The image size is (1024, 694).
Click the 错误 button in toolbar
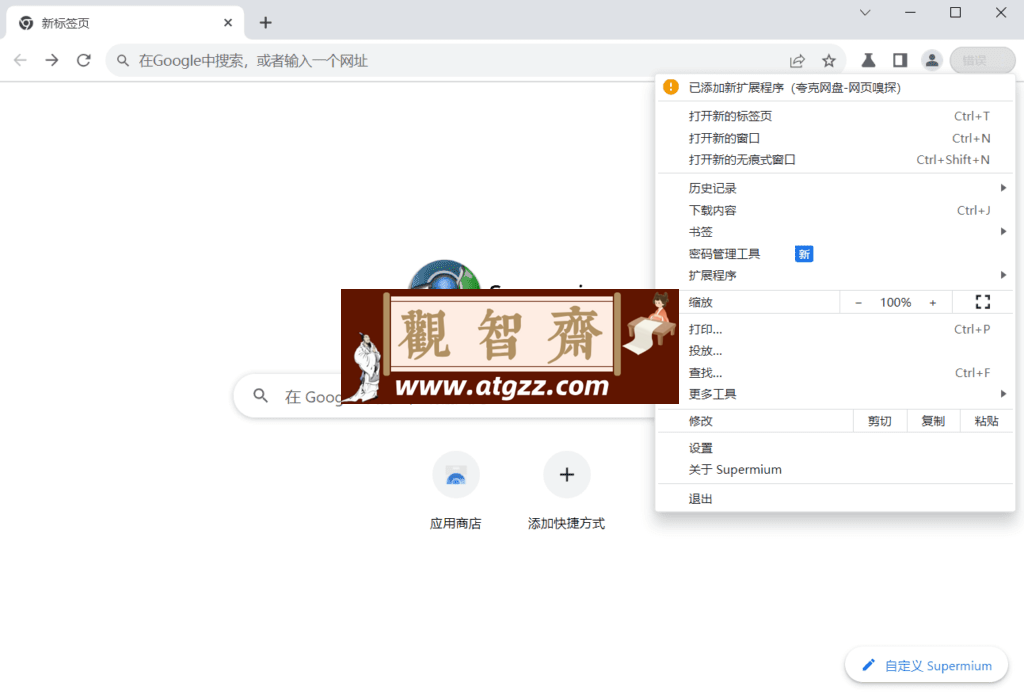tap(982, 61)
